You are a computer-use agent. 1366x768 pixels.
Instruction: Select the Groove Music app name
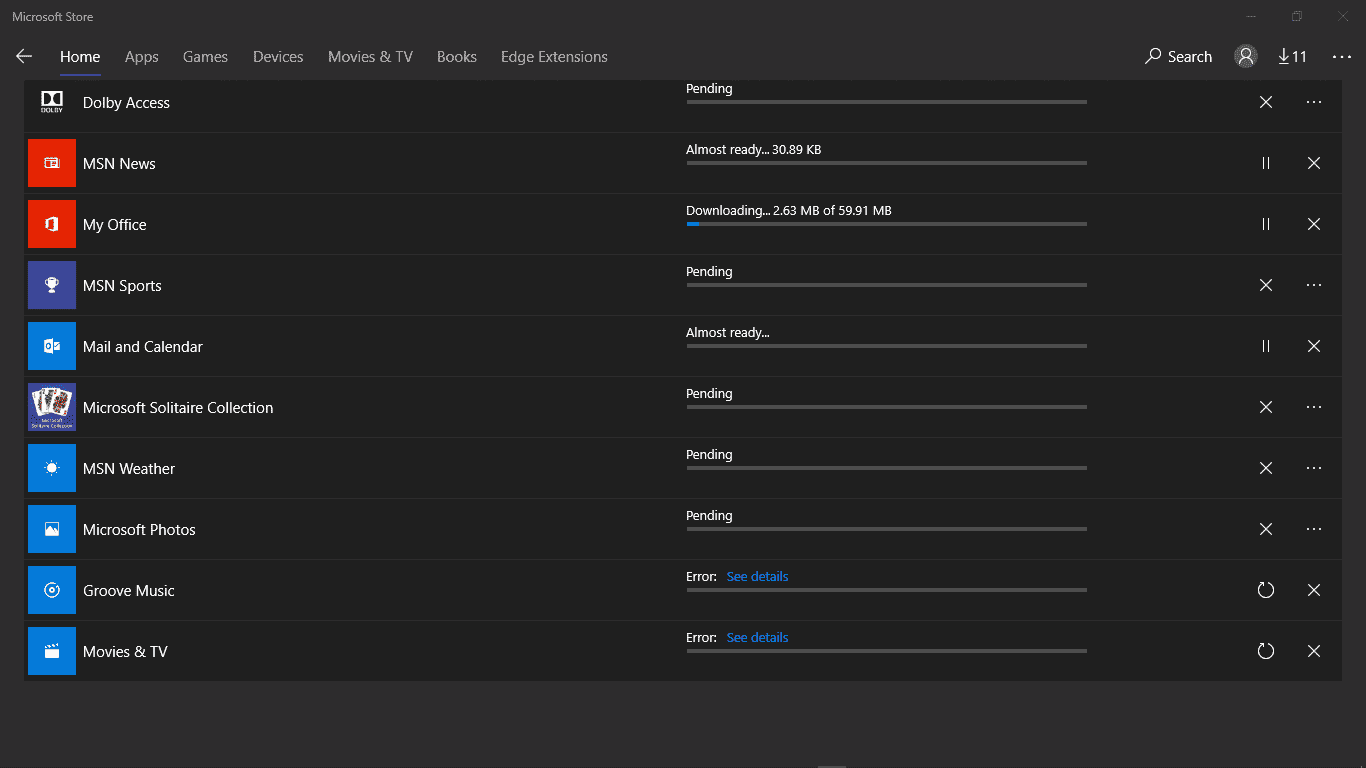click(x=129, y=591)
